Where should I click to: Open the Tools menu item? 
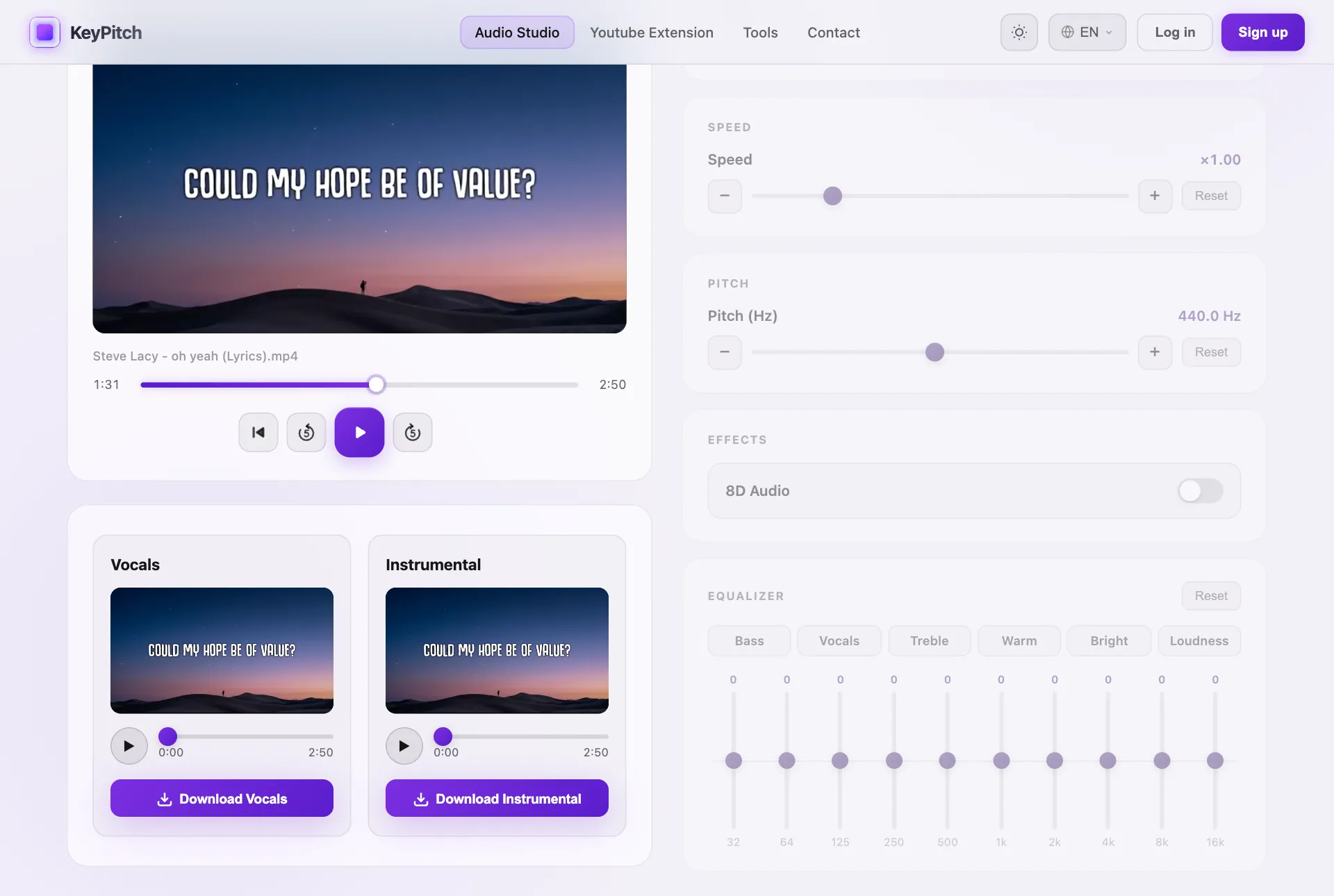pyautogui.click(x=760, y=33)
